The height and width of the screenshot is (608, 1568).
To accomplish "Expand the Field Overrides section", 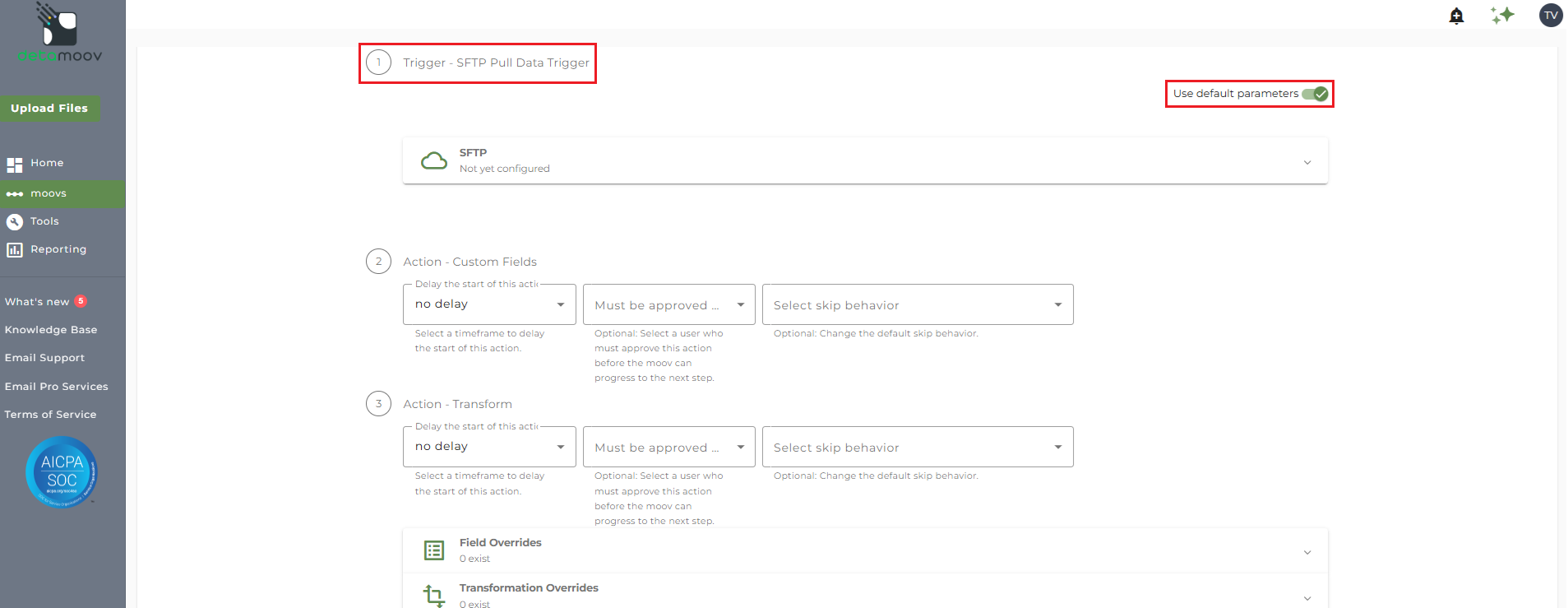I will 1307,552.
